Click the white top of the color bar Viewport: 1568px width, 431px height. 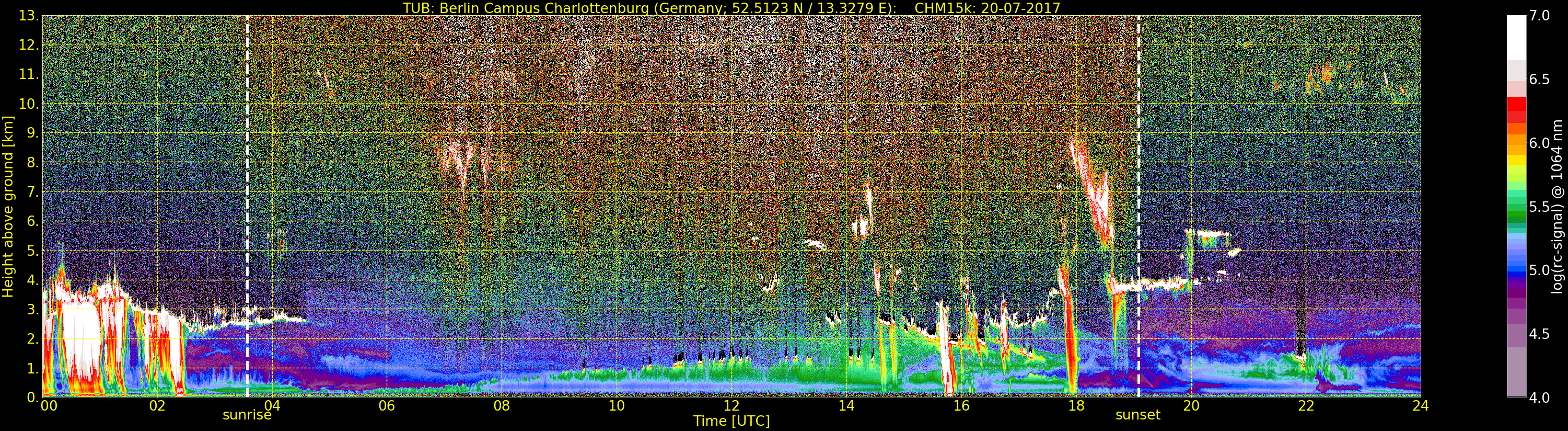click(x=1516, y=37)
